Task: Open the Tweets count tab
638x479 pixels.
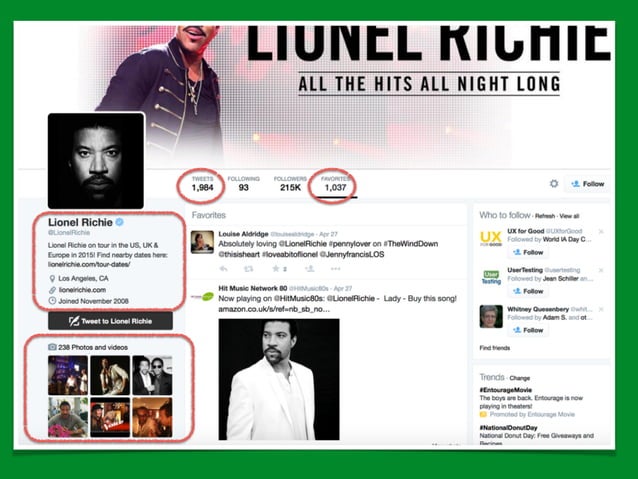Action: [x=202, y=184]
